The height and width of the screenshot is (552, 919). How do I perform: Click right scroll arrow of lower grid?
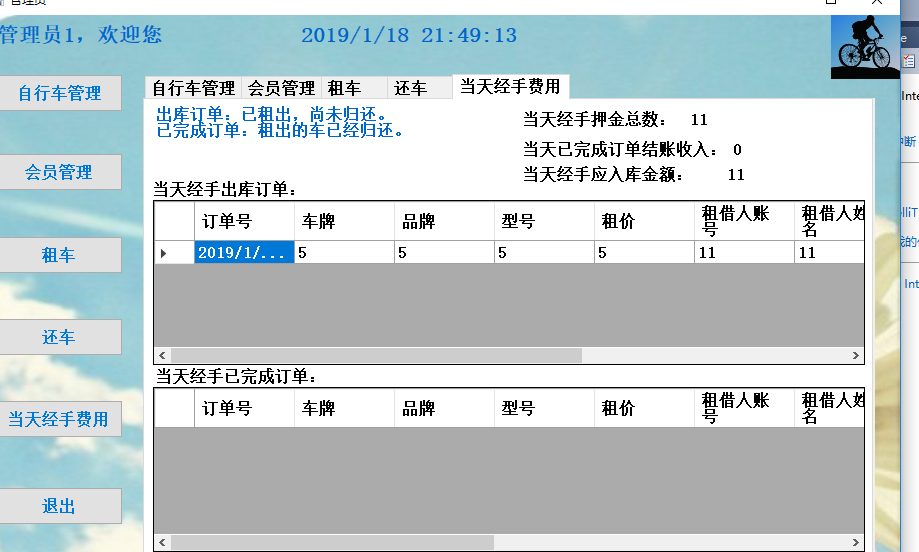pyautogui.click(x=856, y=542)
